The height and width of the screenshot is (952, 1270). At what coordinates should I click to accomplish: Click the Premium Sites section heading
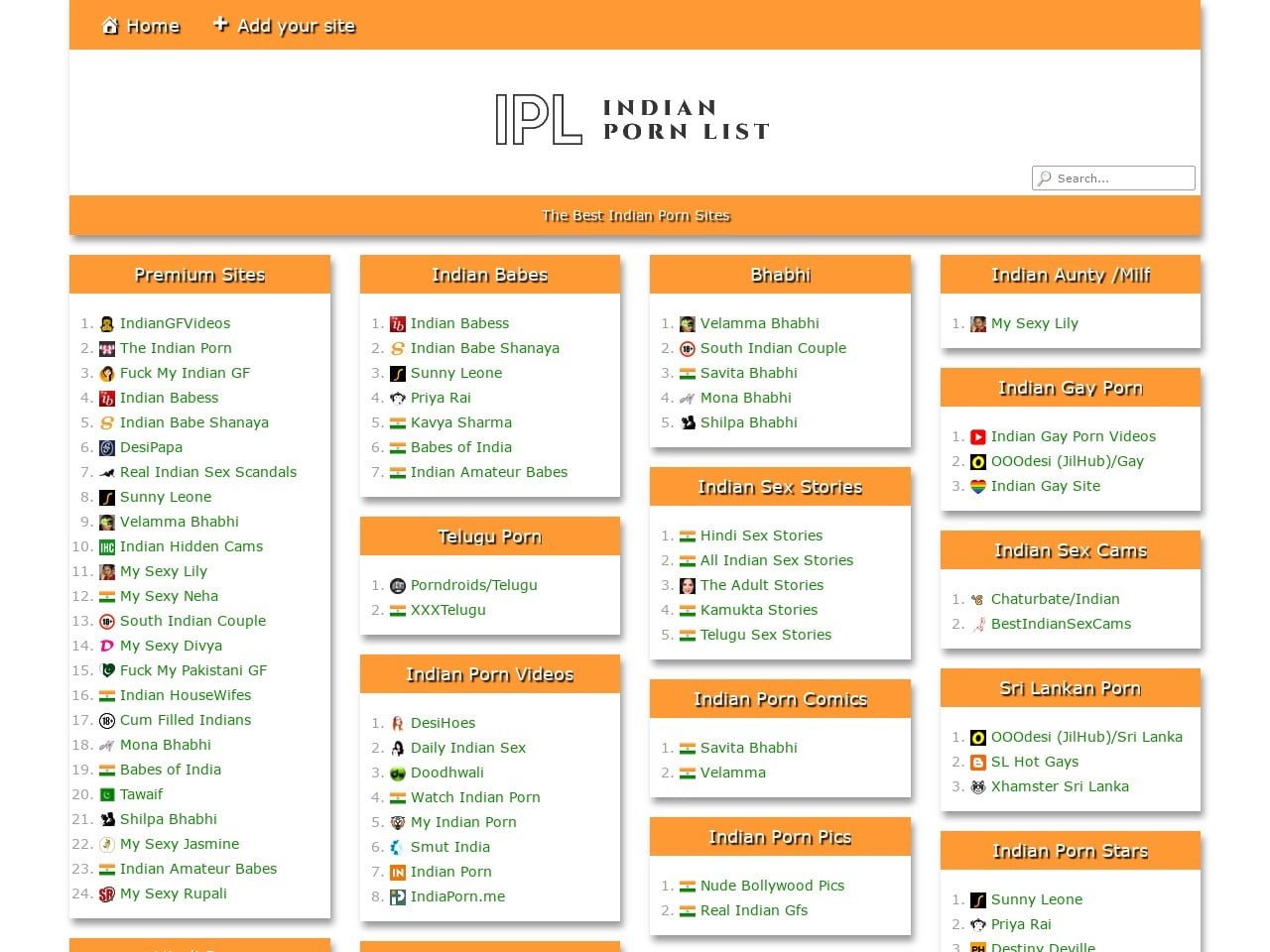pyautogui.click(x=199, y=275)
